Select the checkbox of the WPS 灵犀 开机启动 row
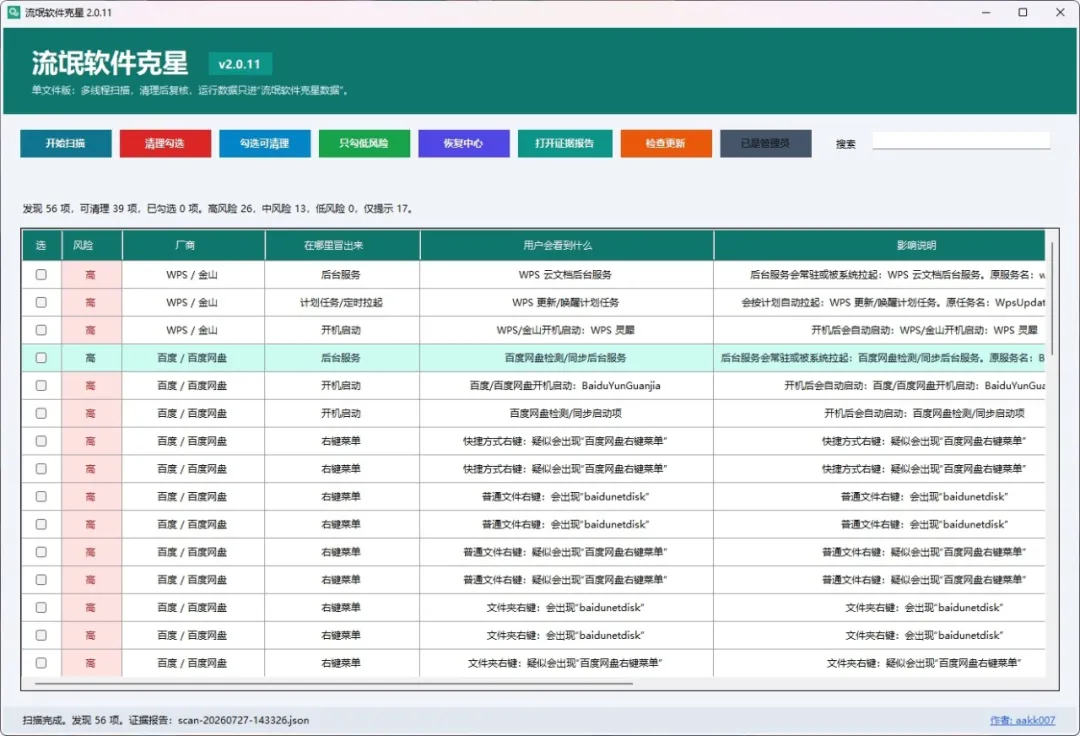1080x736 pixels. coord(41,330)
